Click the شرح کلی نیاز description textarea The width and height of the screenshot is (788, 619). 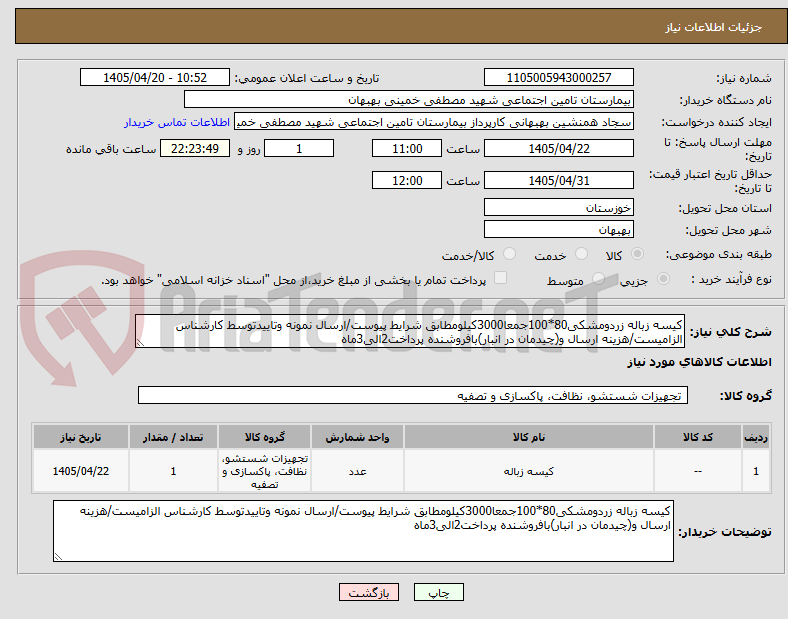(x=410, y=332)
